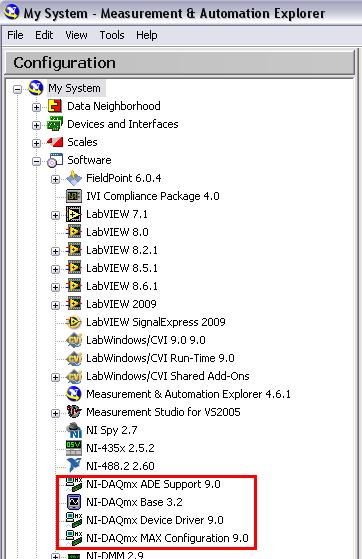Click the LabVIEW 2009 icon
362x559 pixels.
point(74,304)
